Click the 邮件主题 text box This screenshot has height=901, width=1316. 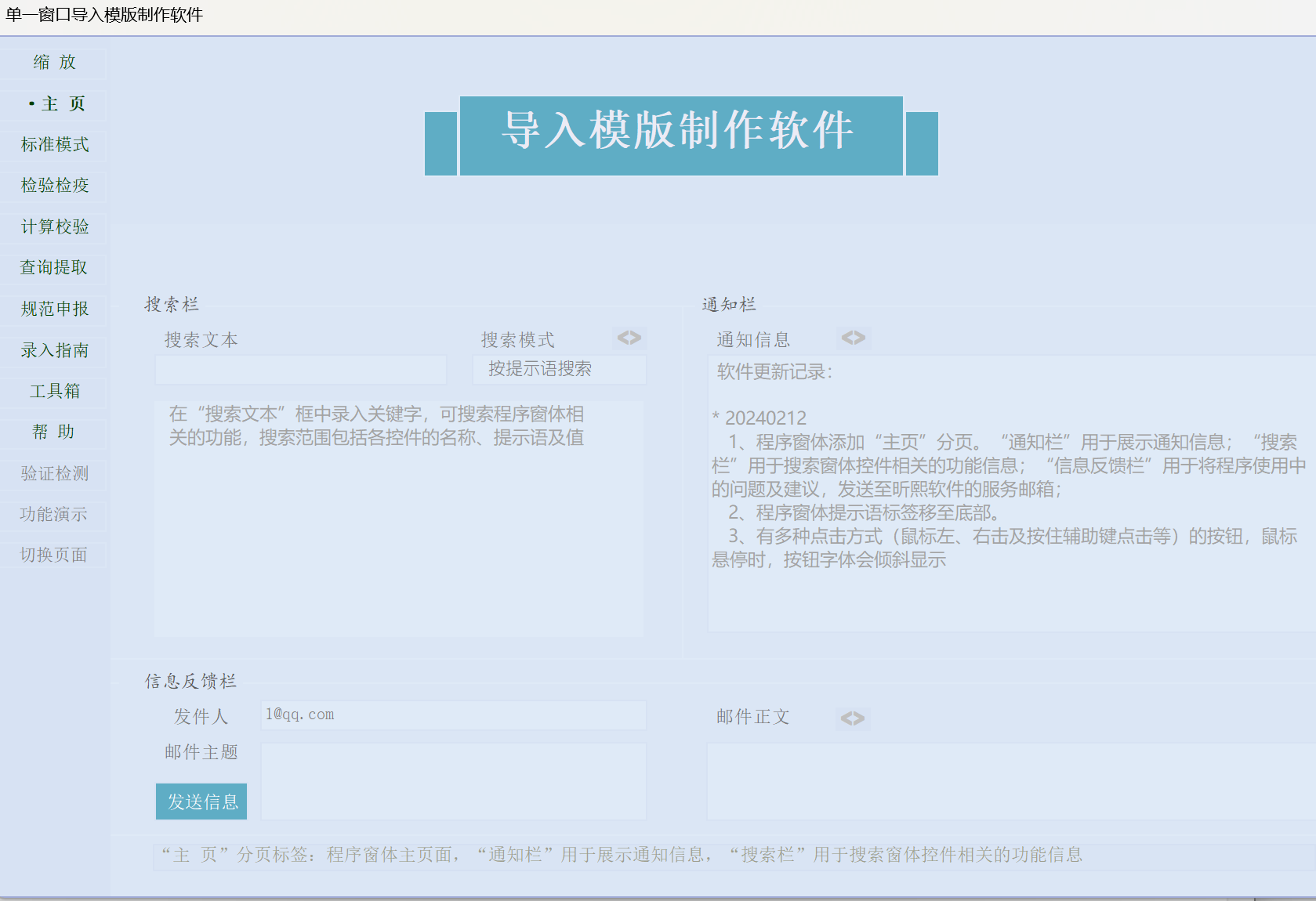click(x=453, y=781)
